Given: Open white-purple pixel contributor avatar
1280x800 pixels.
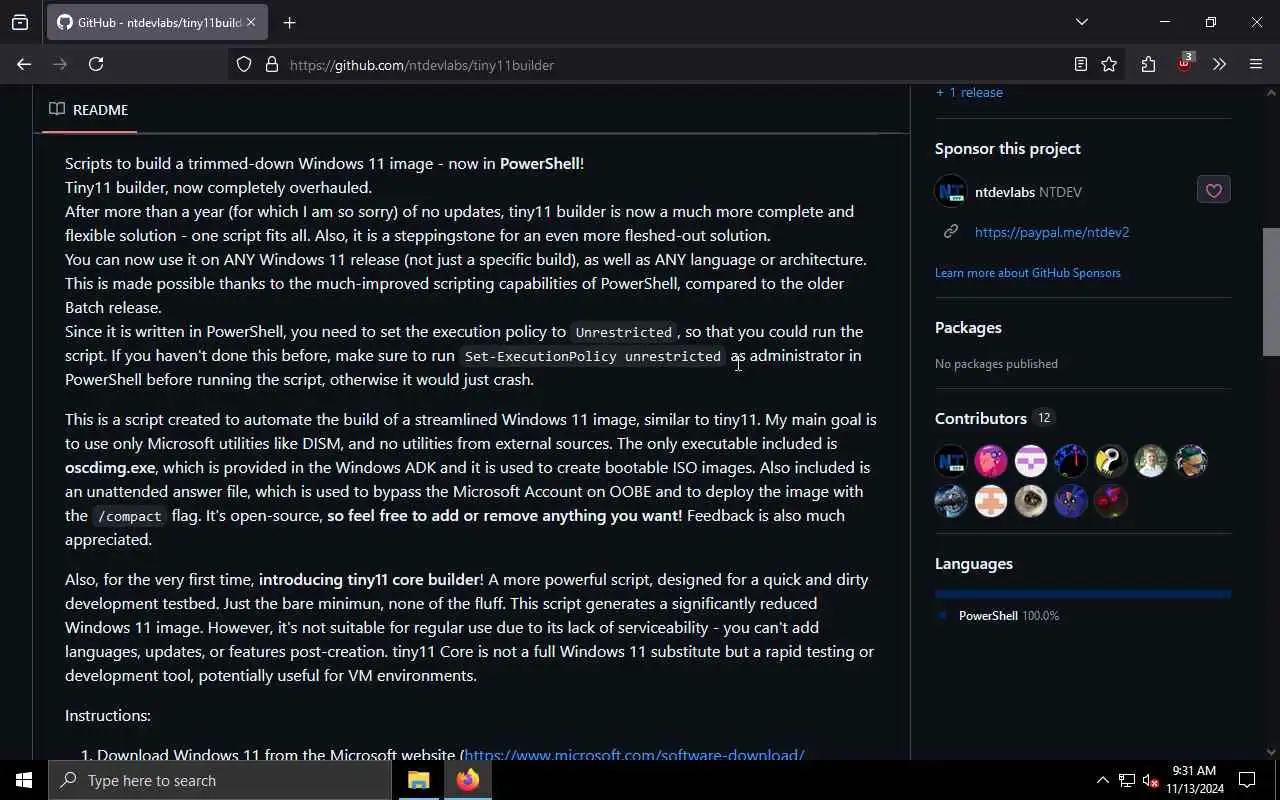Looking at the screenshot, I should point(1031,461).
